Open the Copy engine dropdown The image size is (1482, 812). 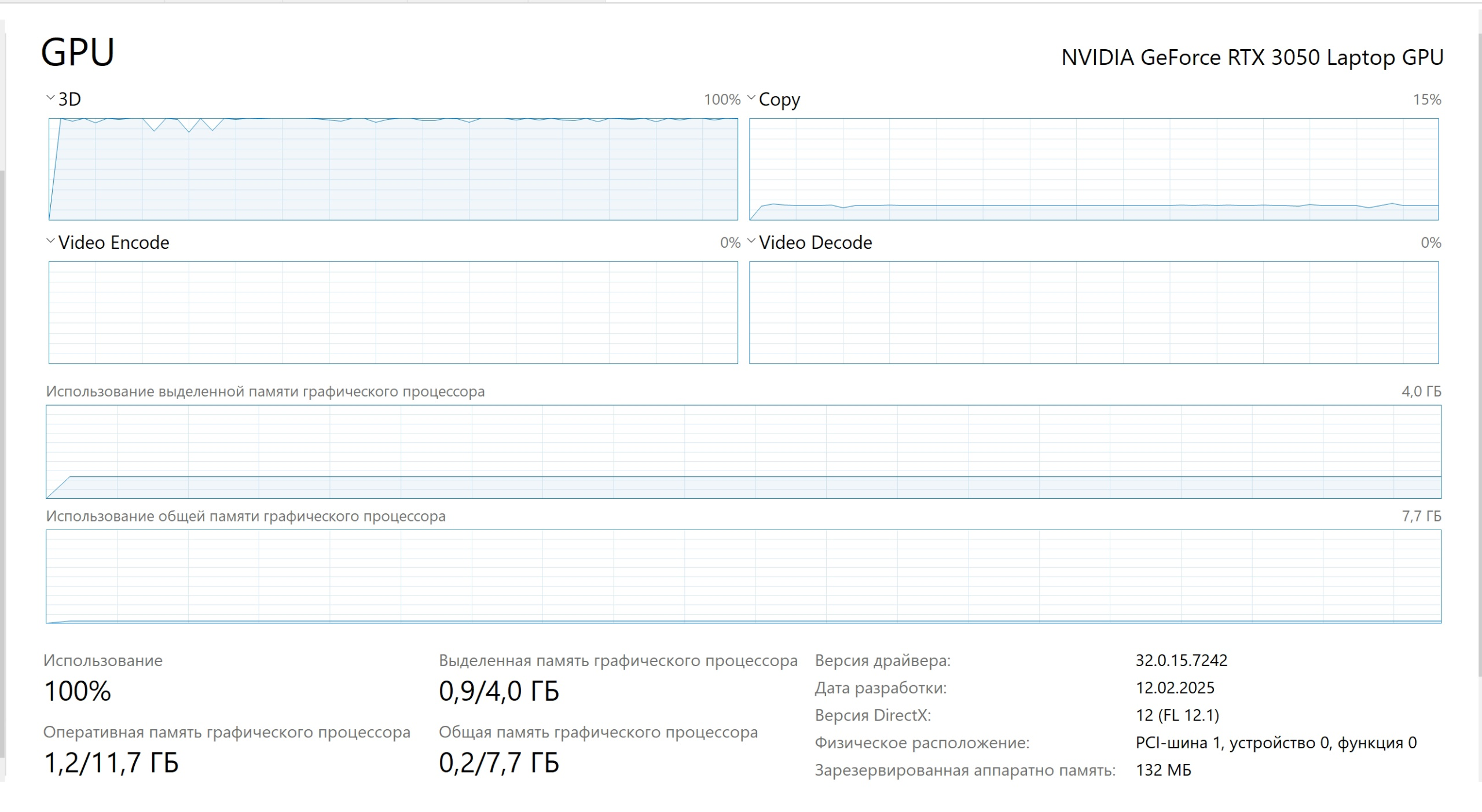click(x=774, y=99)
